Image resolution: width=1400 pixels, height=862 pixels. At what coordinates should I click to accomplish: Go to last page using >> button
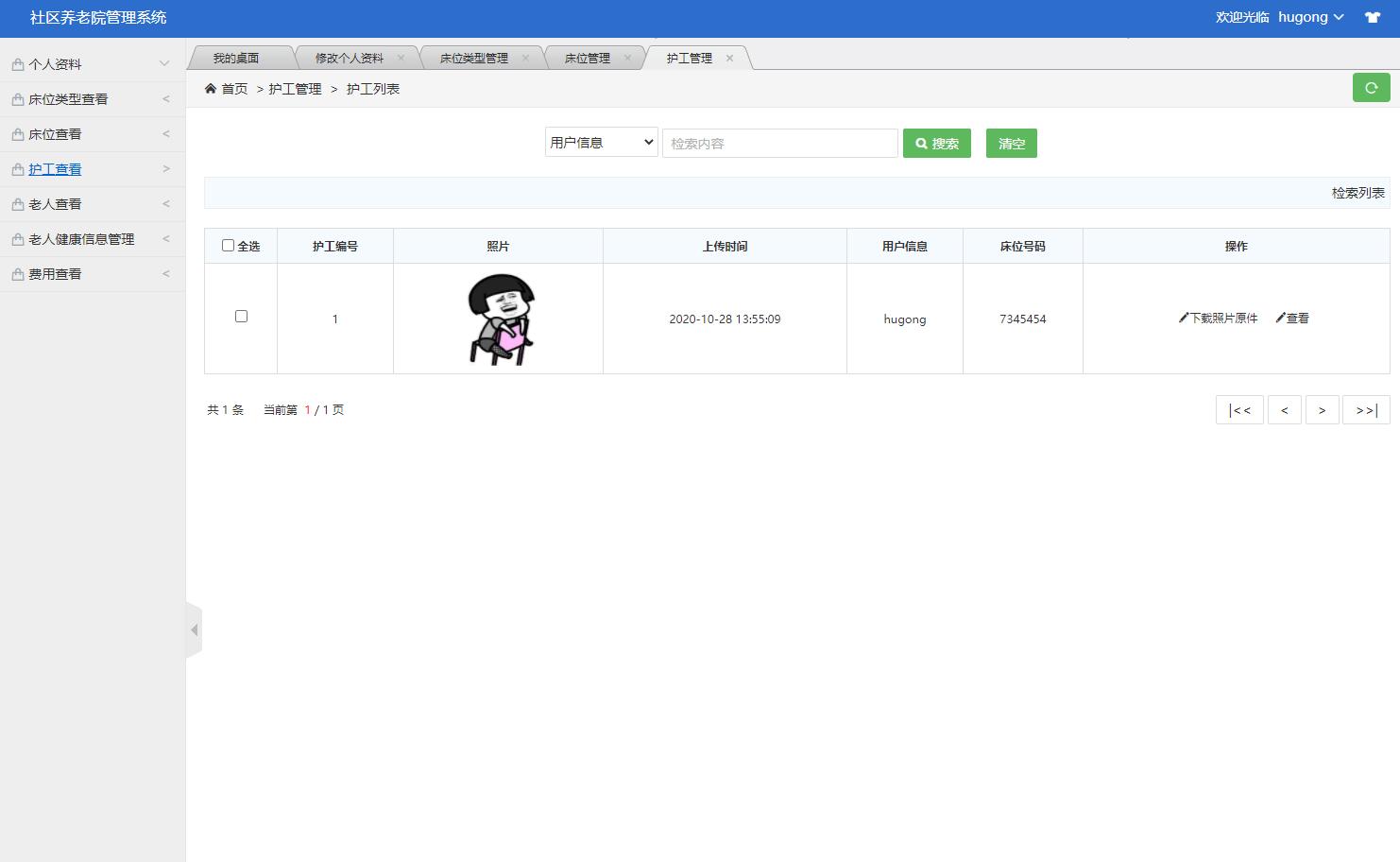pos(1366,409)
